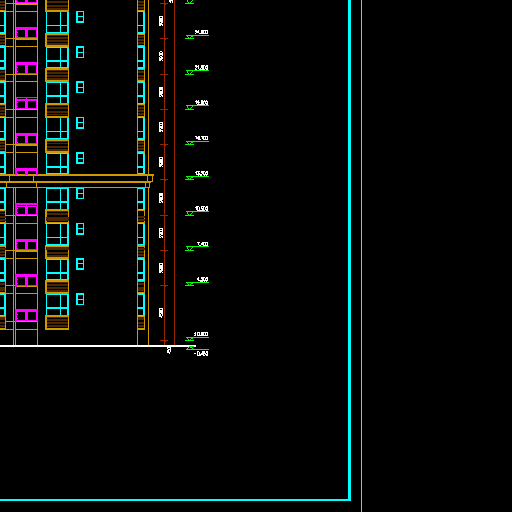Select the 13.200 elevation marker near the cornice
The height and width of the screenshot is (512, 512).
coord(197,176)
